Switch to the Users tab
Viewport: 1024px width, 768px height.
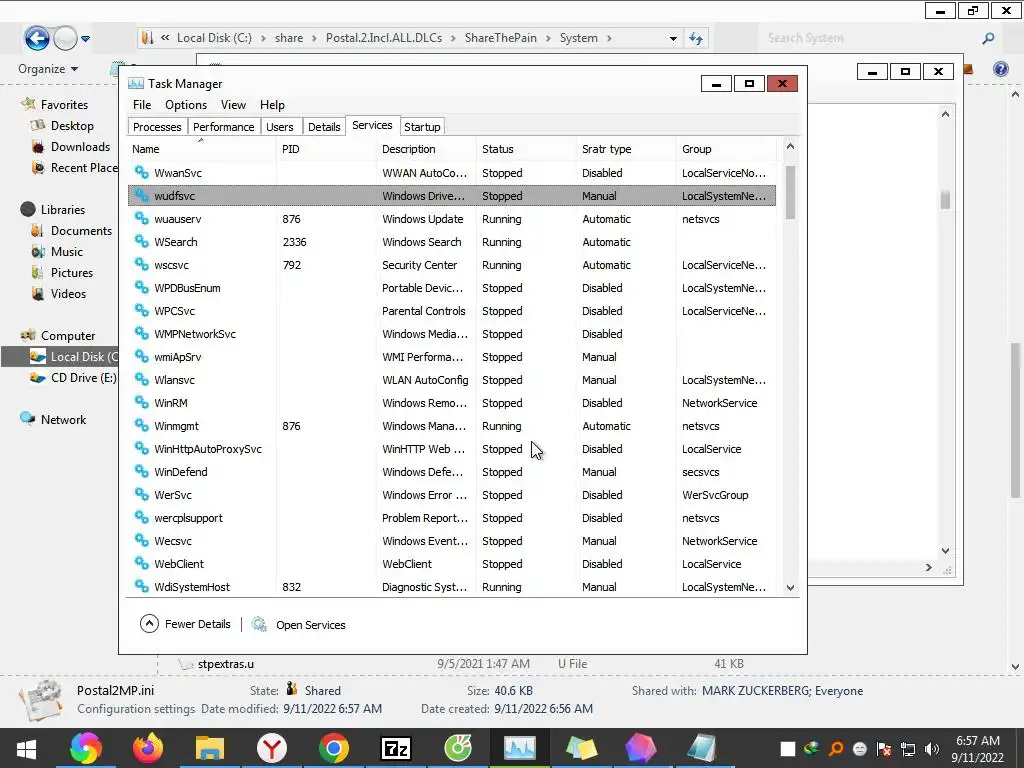(280, 127)
